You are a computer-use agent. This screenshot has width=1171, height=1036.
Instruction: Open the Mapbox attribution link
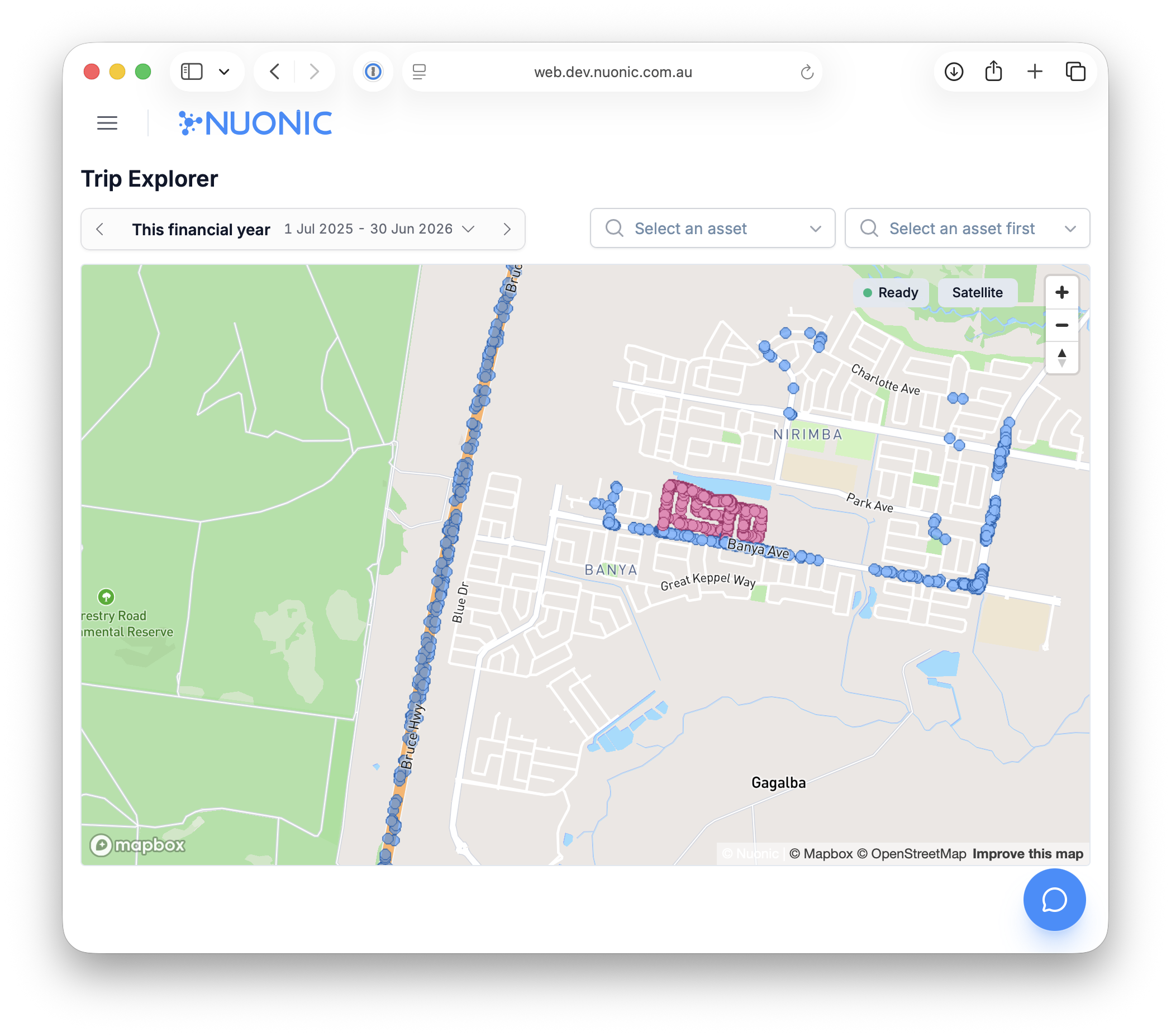820,853
